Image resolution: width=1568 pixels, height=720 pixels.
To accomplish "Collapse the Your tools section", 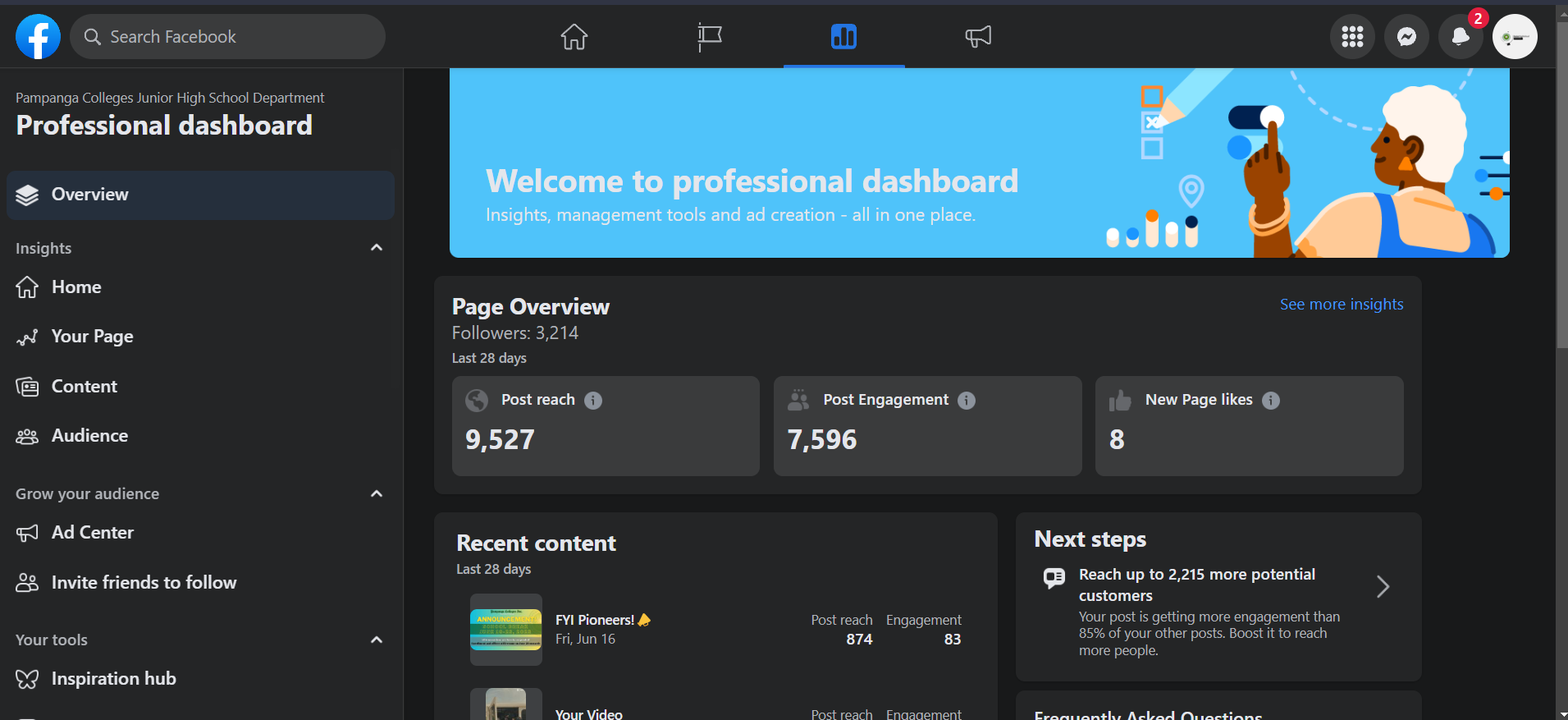I will tap(377, 640).
